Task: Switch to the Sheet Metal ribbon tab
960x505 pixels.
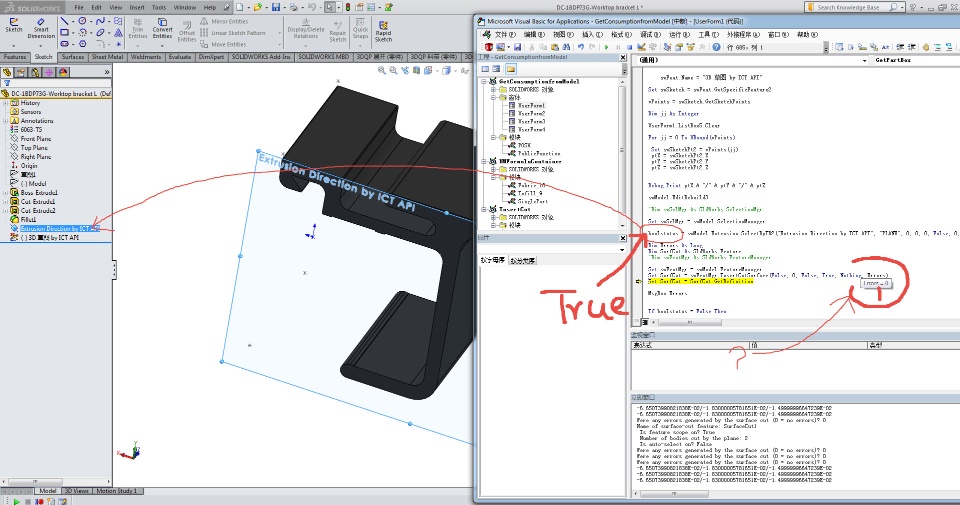Action: tap(107, 57)
